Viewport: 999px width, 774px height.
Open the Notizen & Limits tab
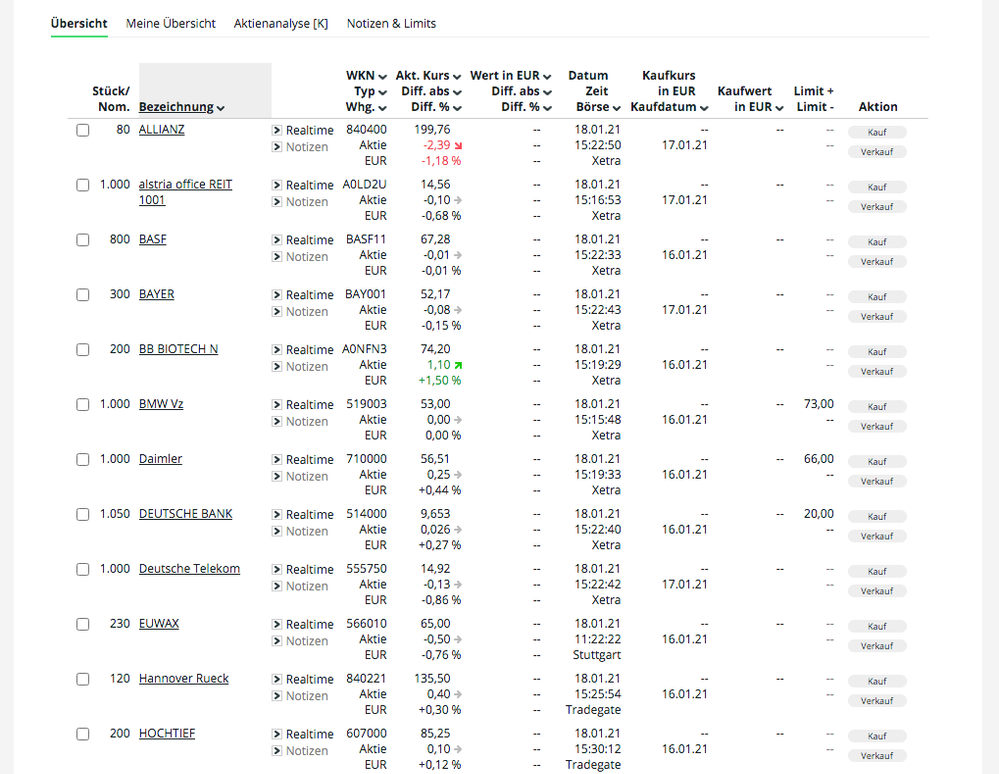(391, 23)
